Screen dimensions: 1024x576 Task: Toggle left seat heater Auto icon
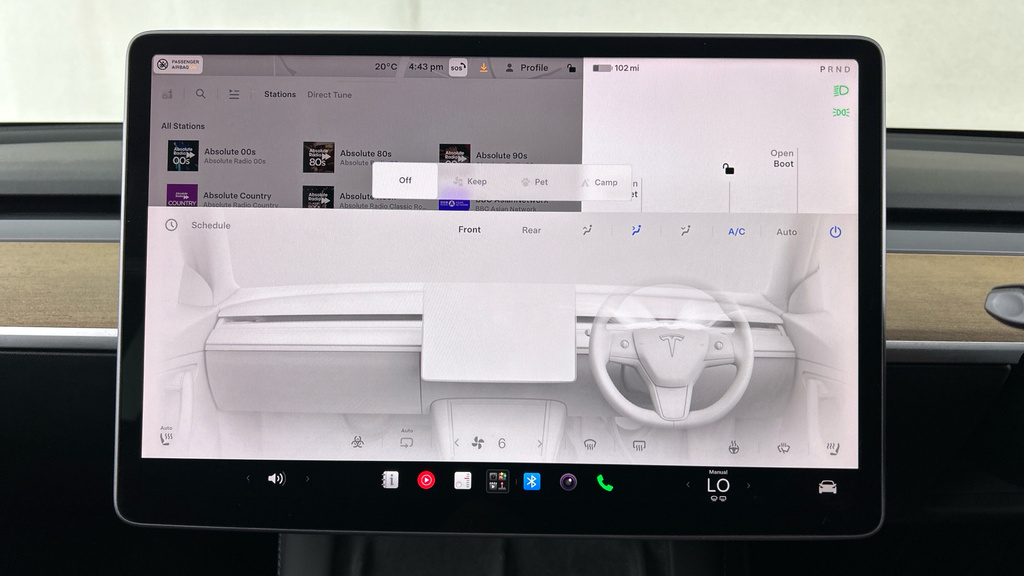pyautogui.click(x=166, y=436)
